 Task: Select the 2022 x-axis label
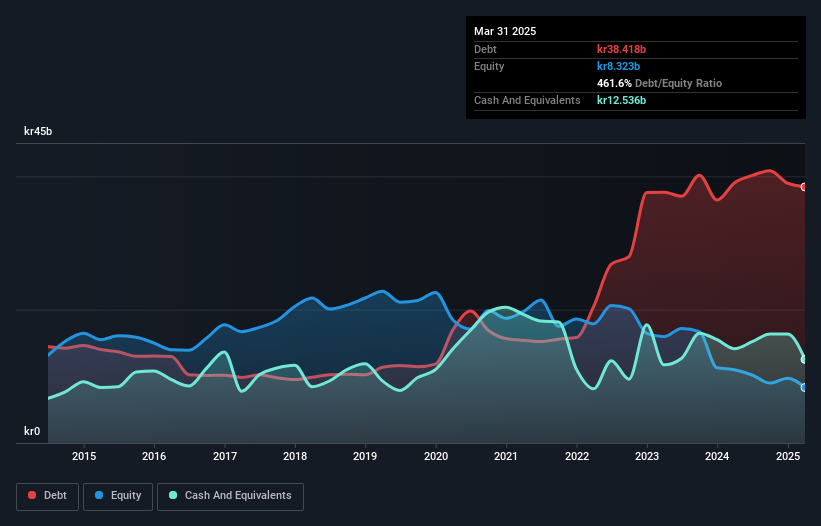pos(577,457)
